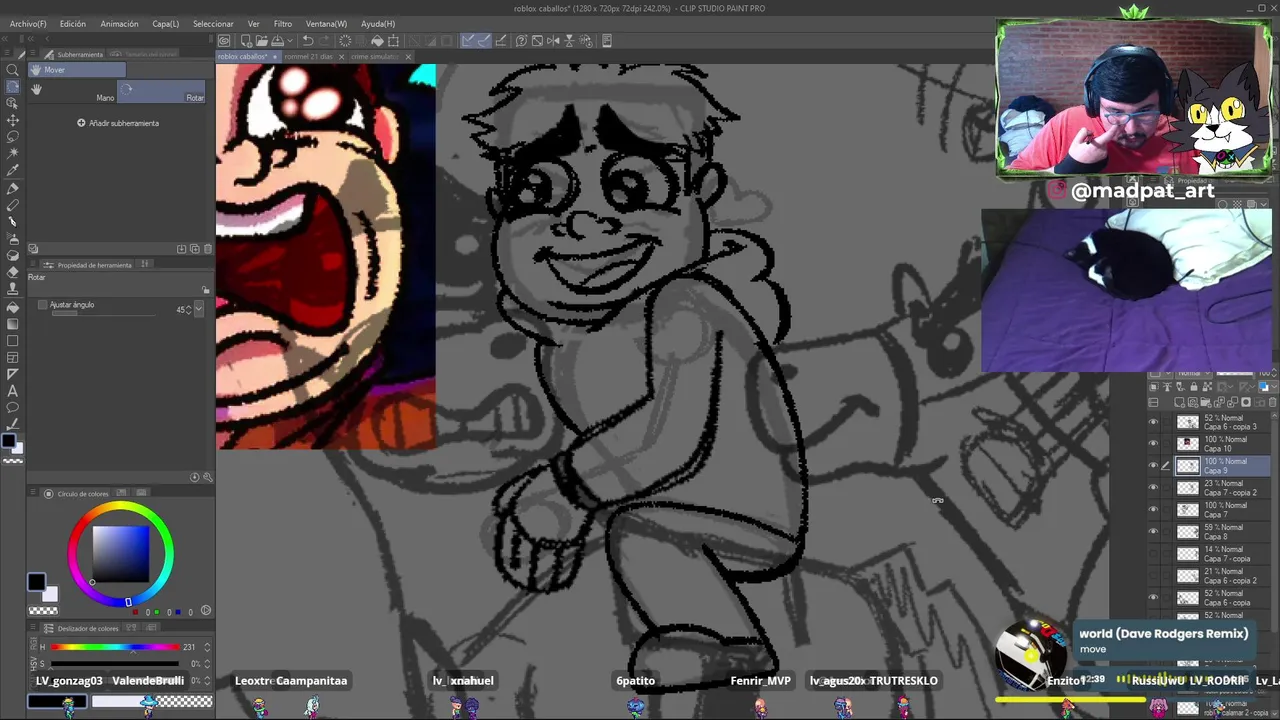Toggle visibility of layer Capa 8

tap(1153, 532)
